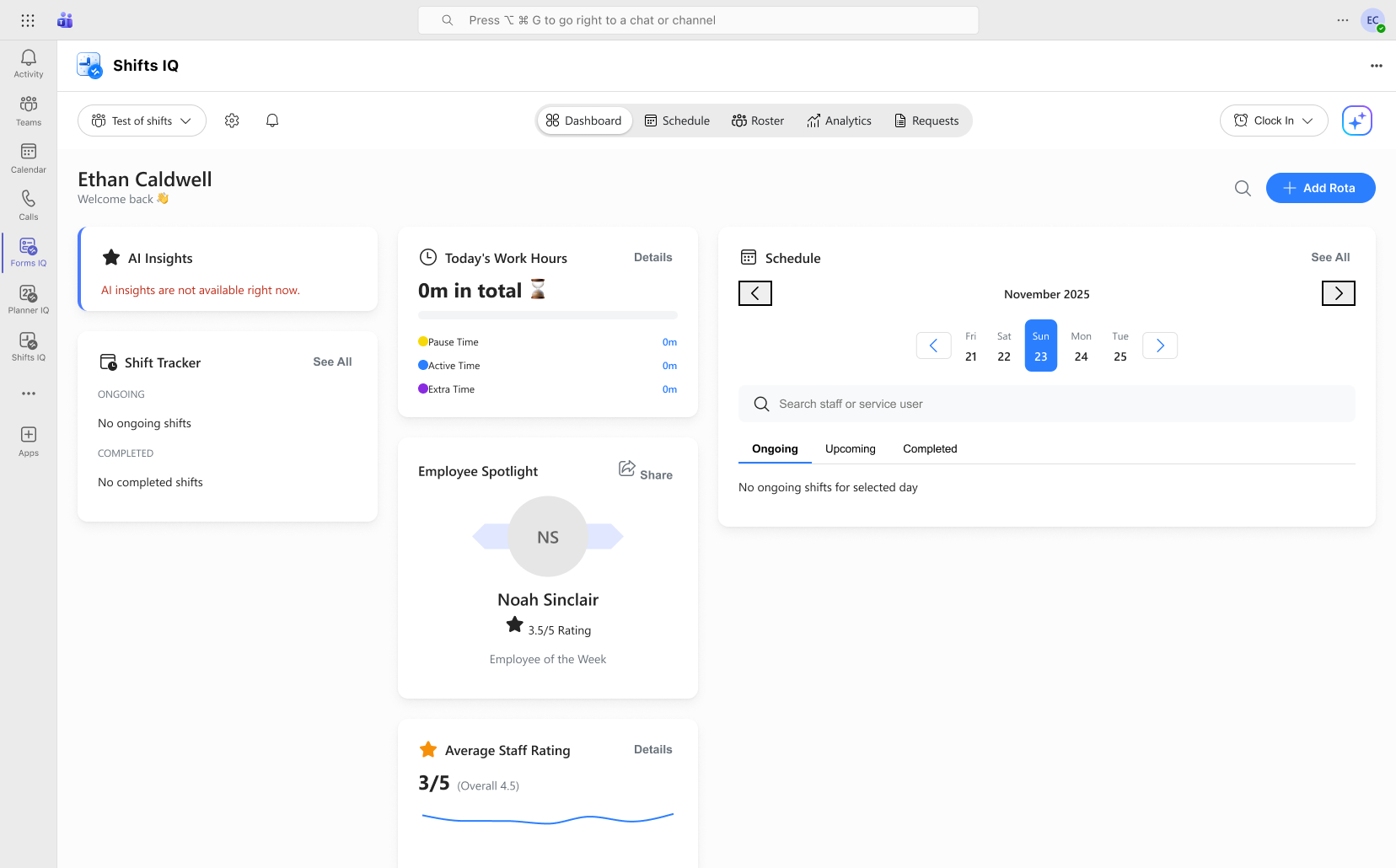1396x868 pixels.
Task: Click the purple Extra Time color dot
Action: click(x=423, y=388)
